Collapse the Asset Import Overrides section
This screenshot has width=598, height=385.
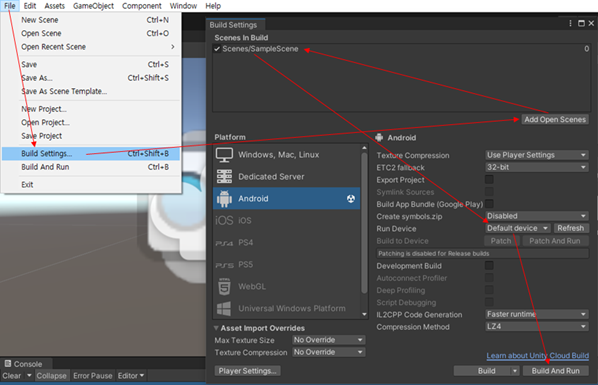216,328
